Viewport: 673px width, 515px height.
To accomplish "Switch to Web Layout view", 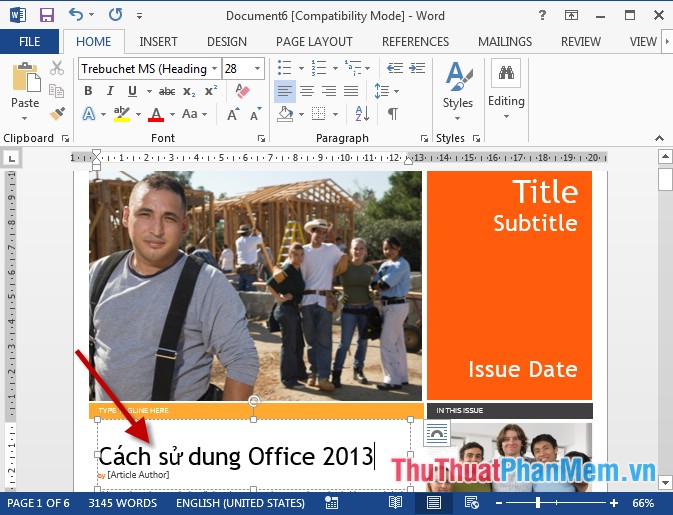I will [x=472, y=503].
